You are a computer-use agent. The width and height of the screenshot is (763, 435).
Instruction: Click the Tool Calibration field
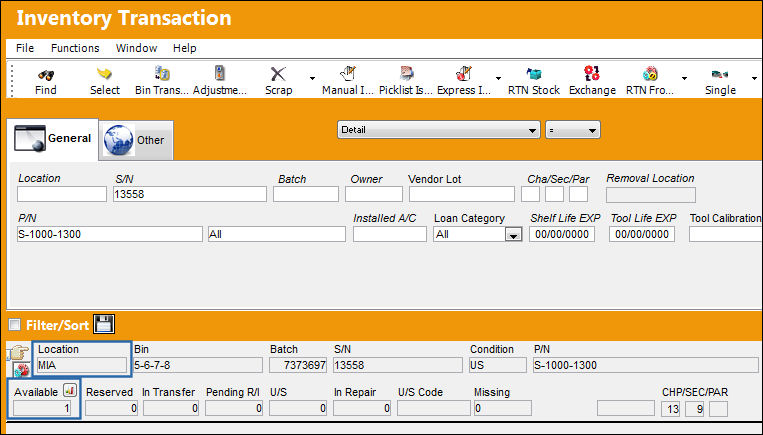[725, 234]
